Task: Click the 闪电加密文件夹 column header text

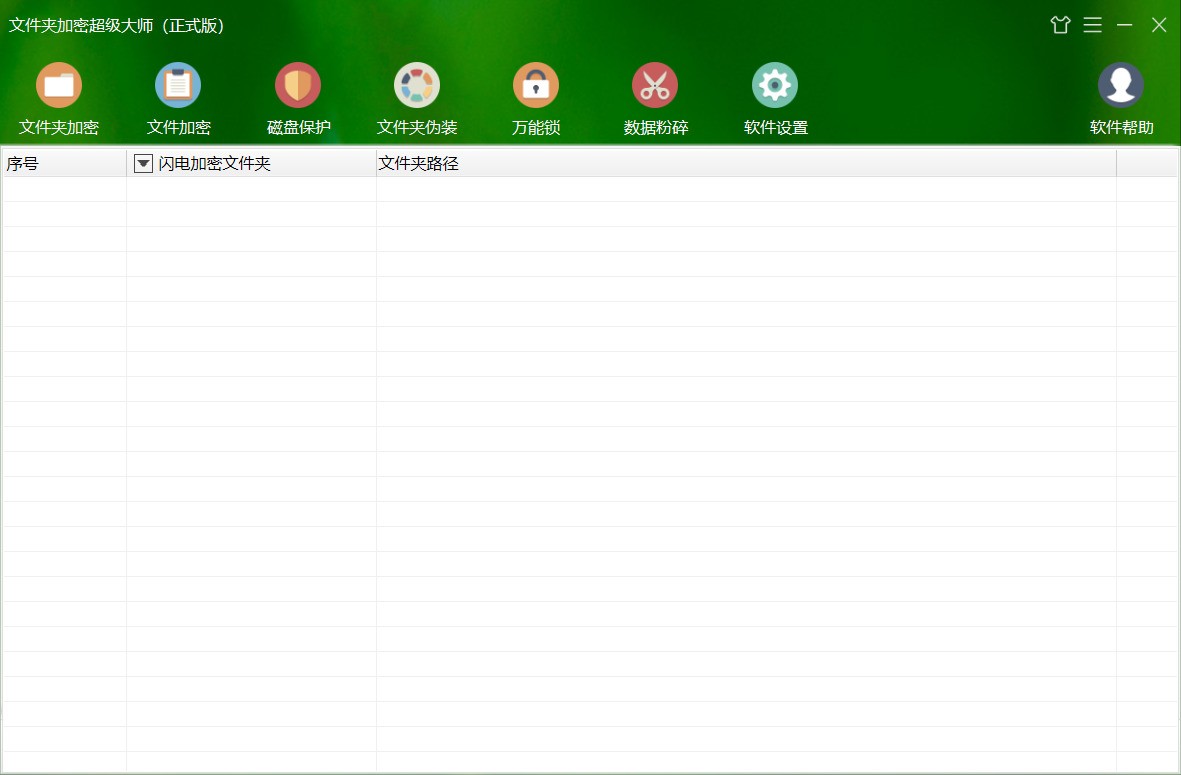Action: (x=214, y=164)
